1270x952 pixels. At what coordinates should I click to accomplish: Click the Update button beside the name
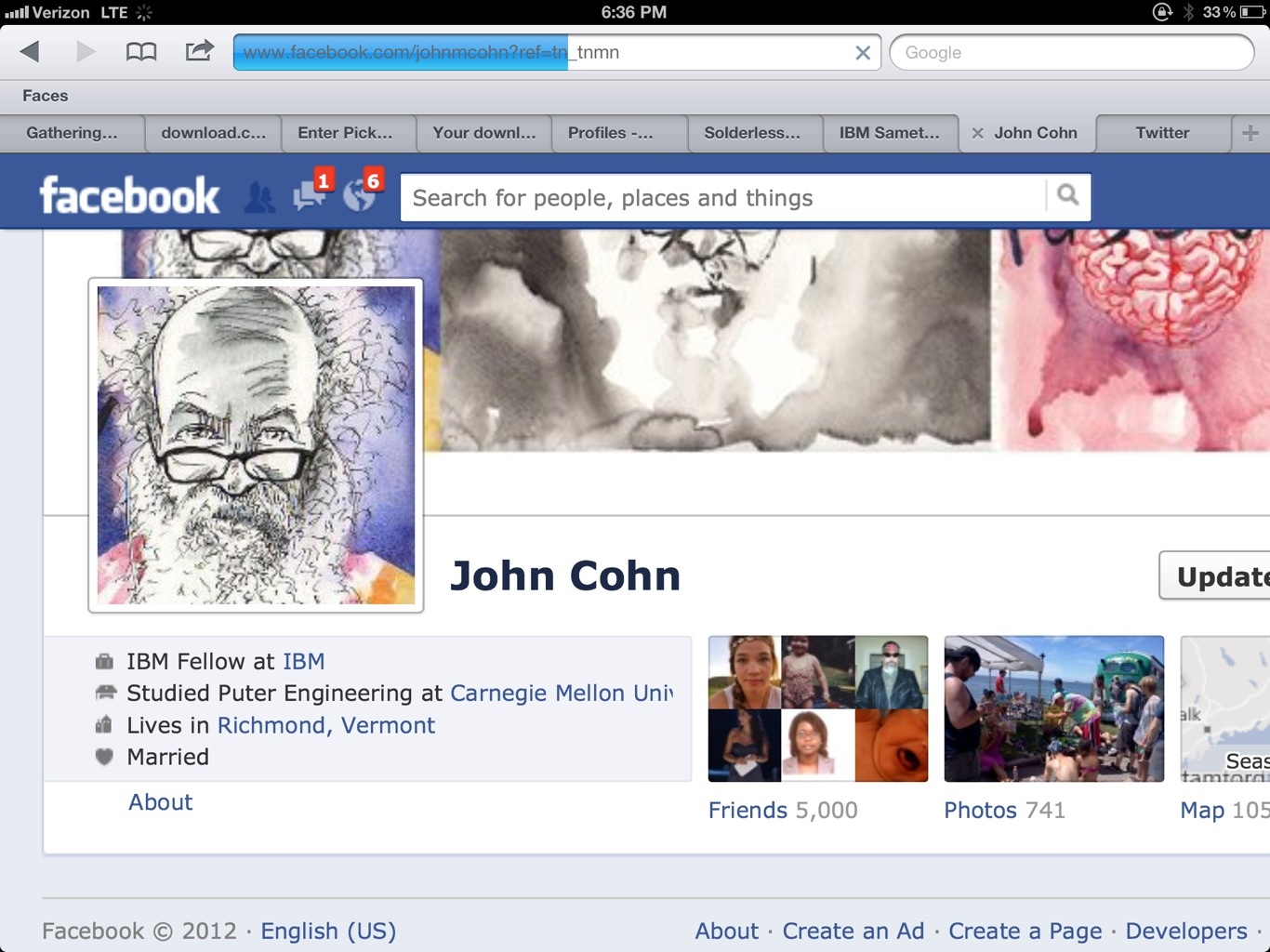(x=1216, y=576)
